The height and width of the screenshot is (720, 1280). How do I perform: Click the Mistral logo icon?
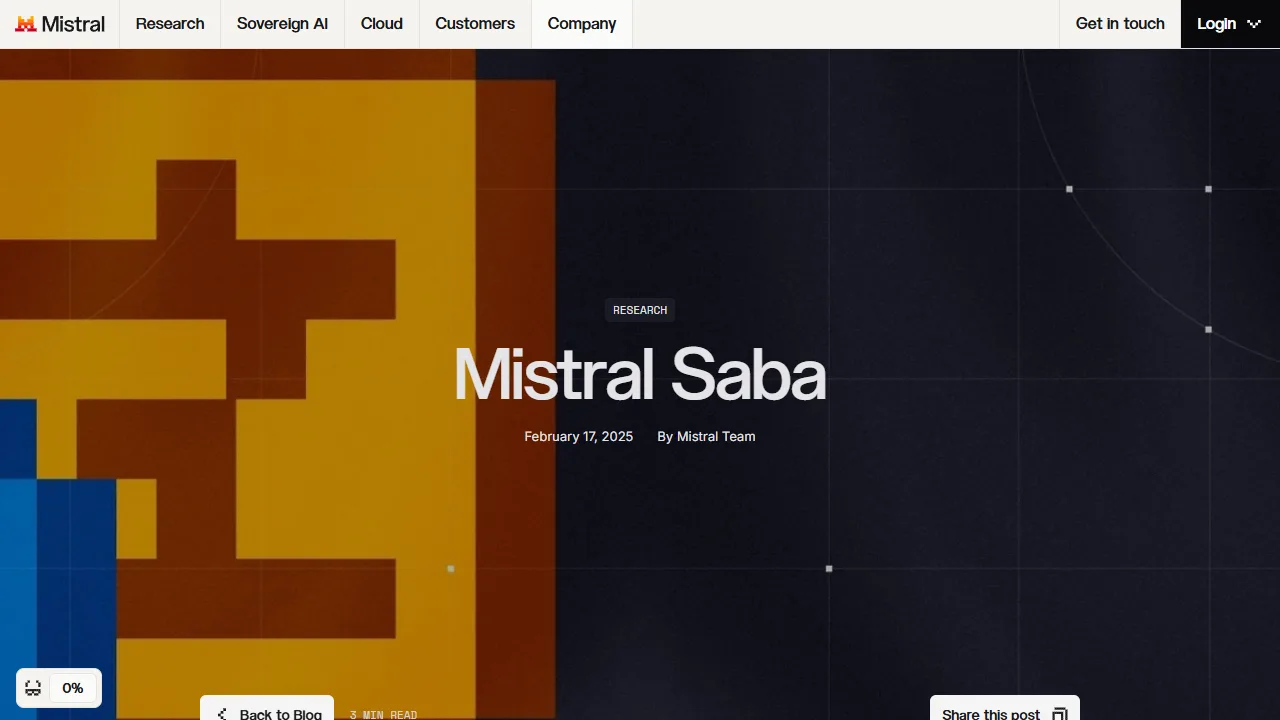point(25,24)
